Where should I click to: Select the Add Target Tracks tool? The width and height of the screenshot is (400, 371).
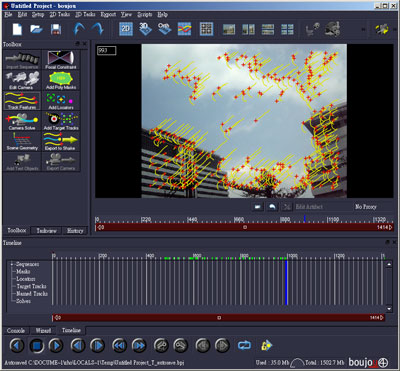61,121
